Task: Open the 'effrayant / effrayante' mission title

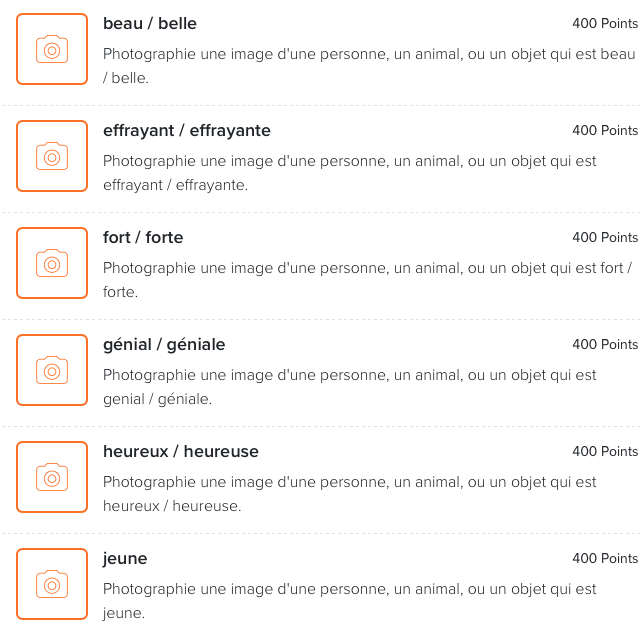Action: (187, 131)
